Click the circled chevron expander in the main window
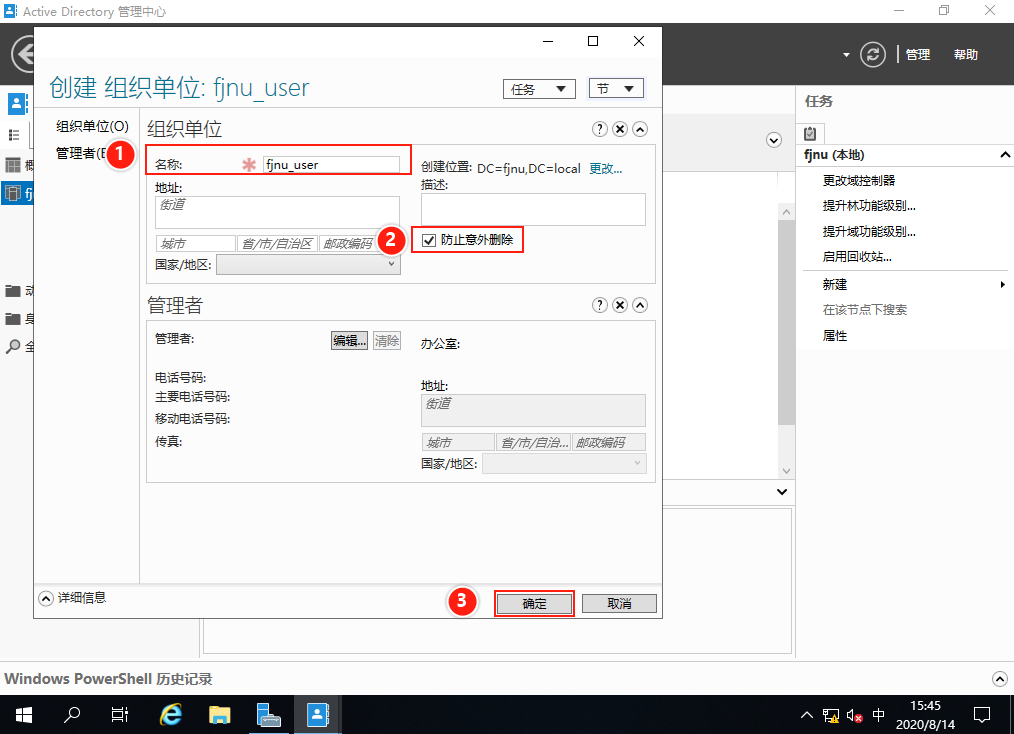 click(x=773, y=140)
